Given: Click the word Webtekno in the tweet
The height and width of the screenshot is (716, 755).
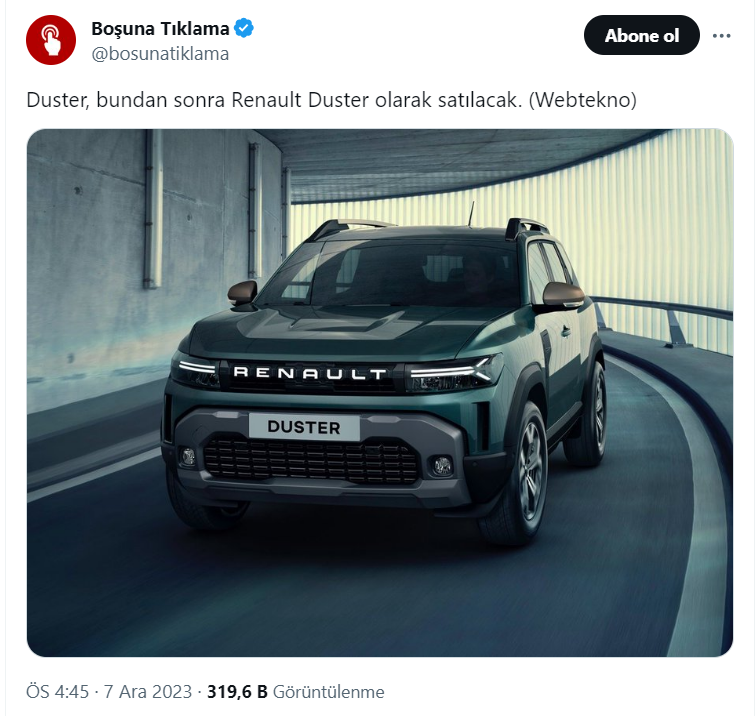Looking at the screenshot, I should point(583,100).
